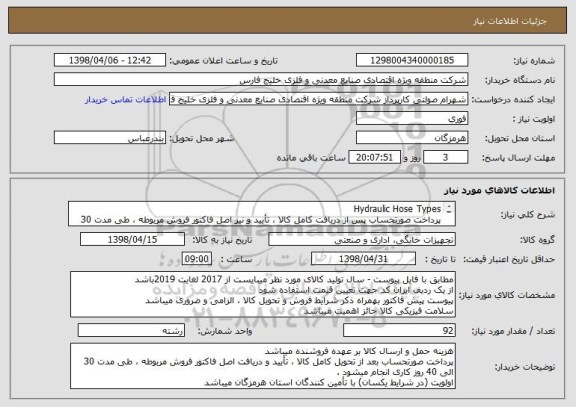Click the request creator name field
This screenshot has height=407, width=576.
[x=318, y=99]
